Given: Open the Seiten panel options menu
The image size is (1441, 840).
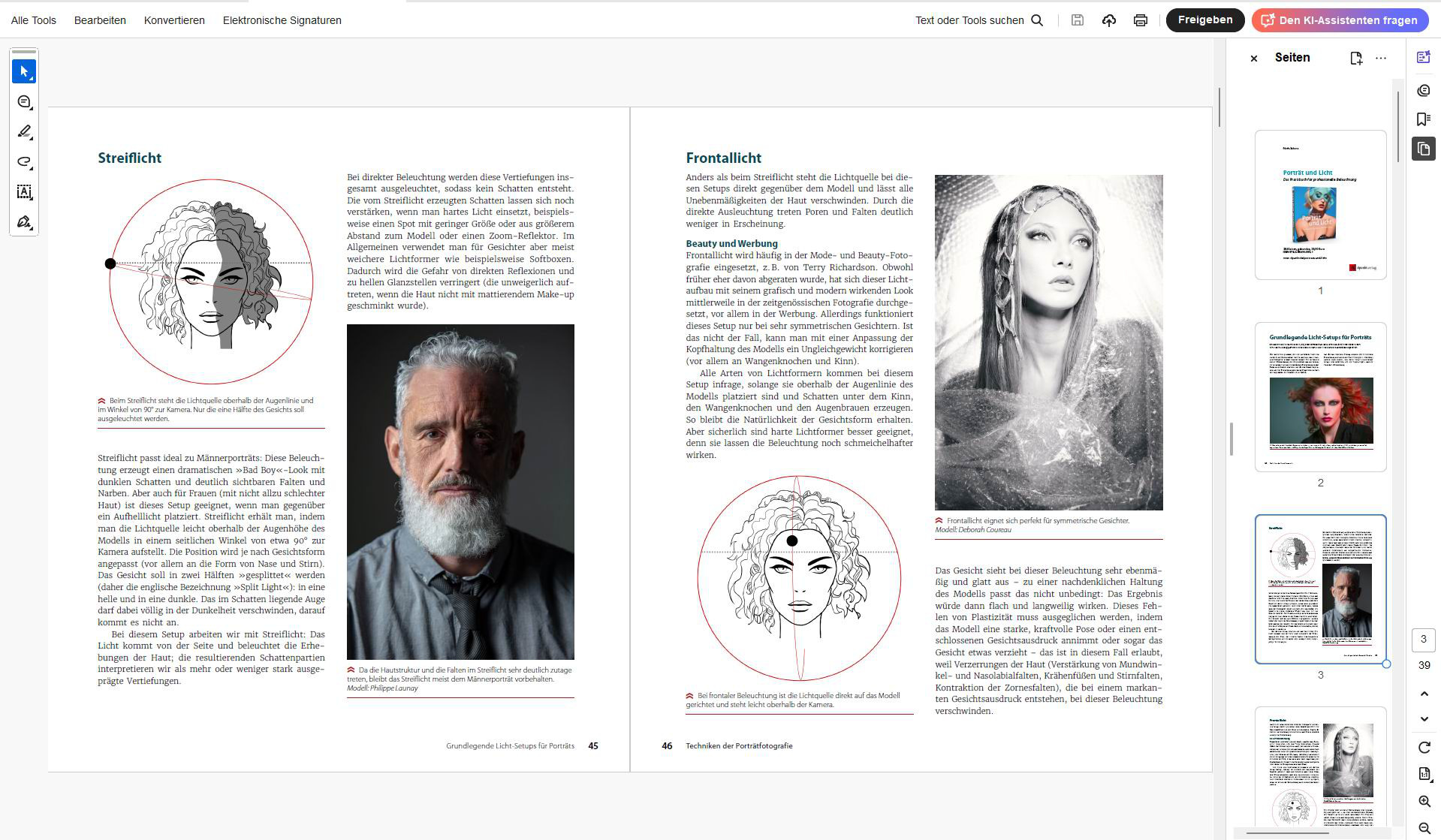Looking at the screenshot, I should pos(1380,58).
